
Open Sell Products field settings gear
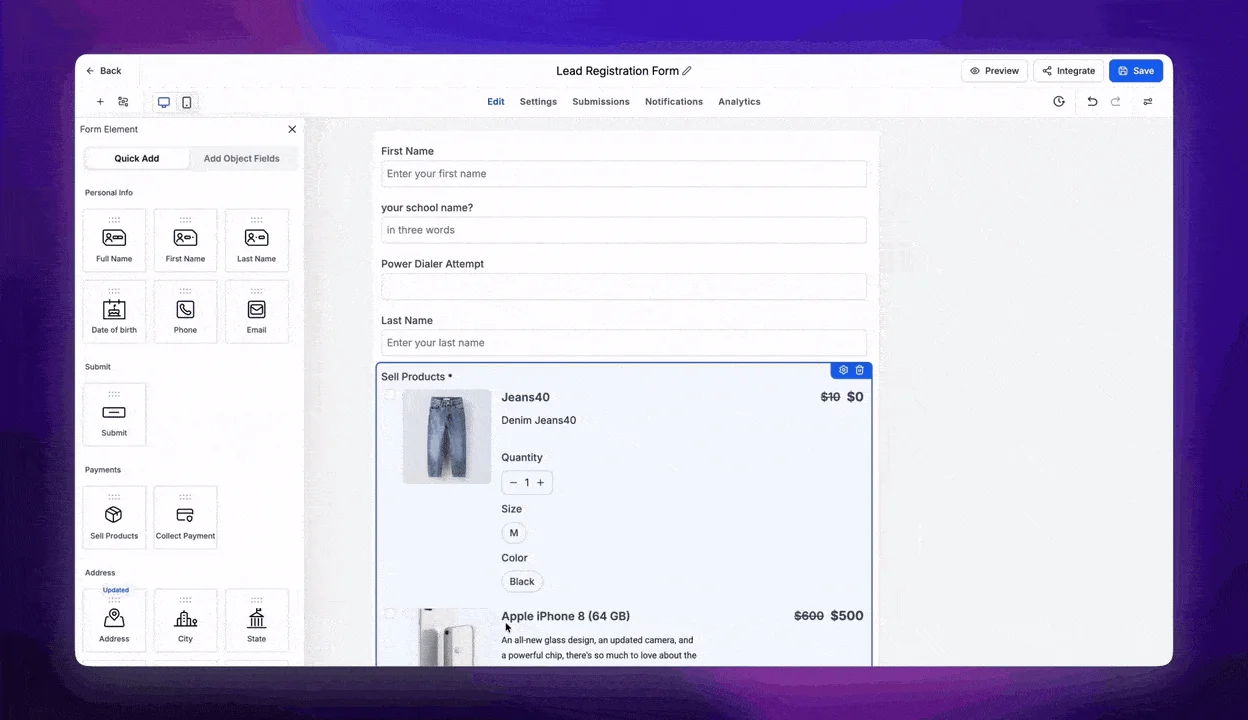(843, 370)
